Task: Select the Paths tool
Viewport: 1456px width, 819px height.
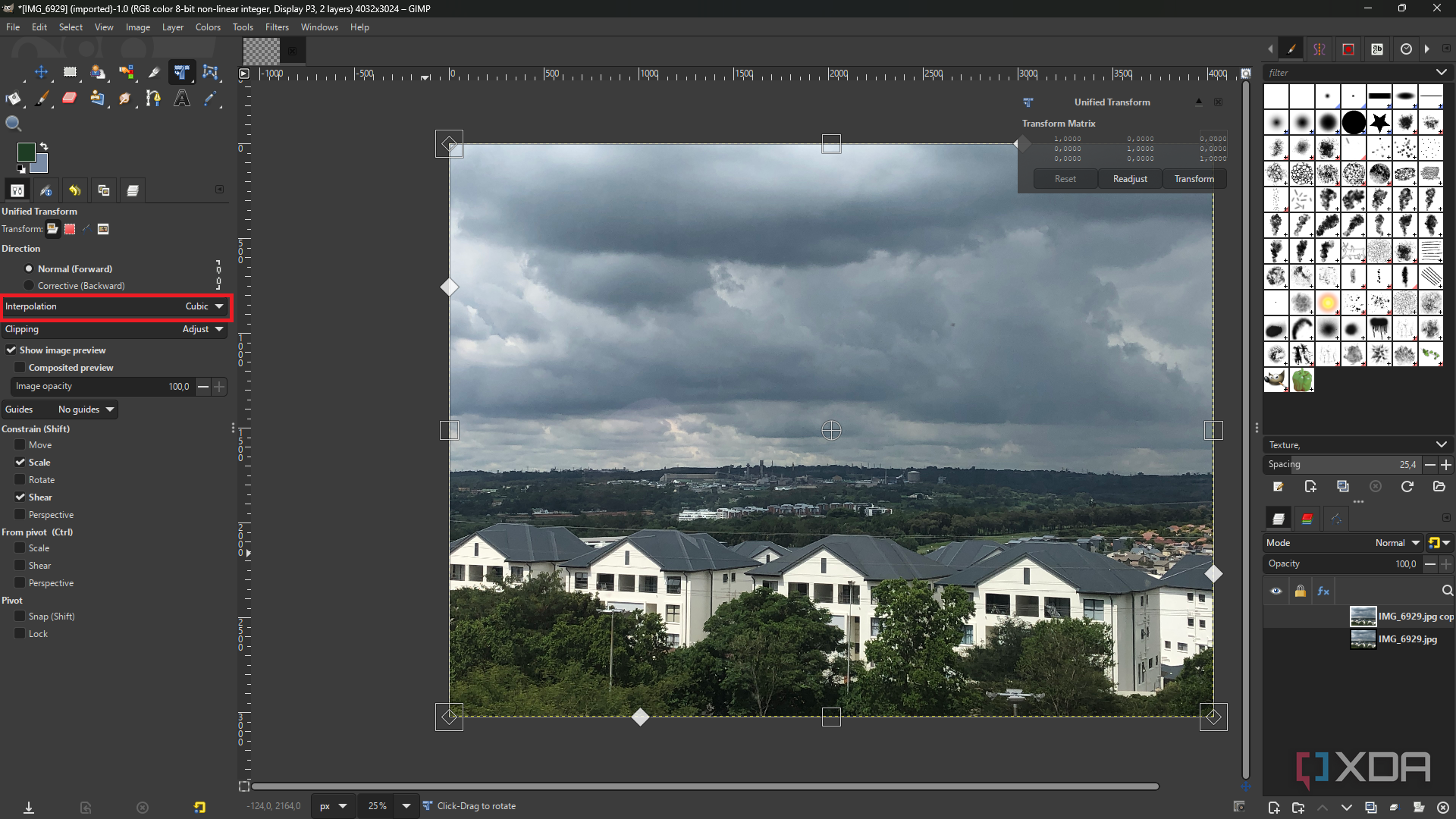Action: click(154, 98)
